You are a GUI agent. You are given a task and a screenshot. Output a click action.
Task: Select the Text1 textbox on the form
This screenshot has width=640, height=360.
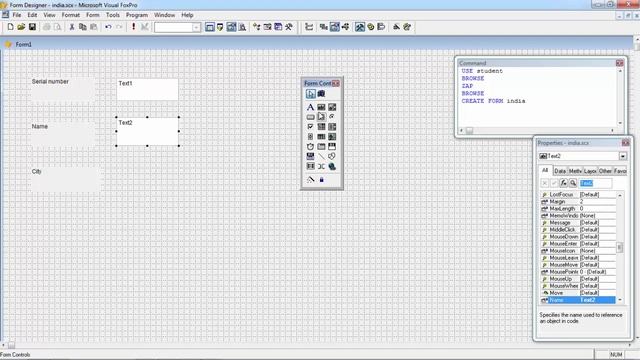click(x=147, y=89)
